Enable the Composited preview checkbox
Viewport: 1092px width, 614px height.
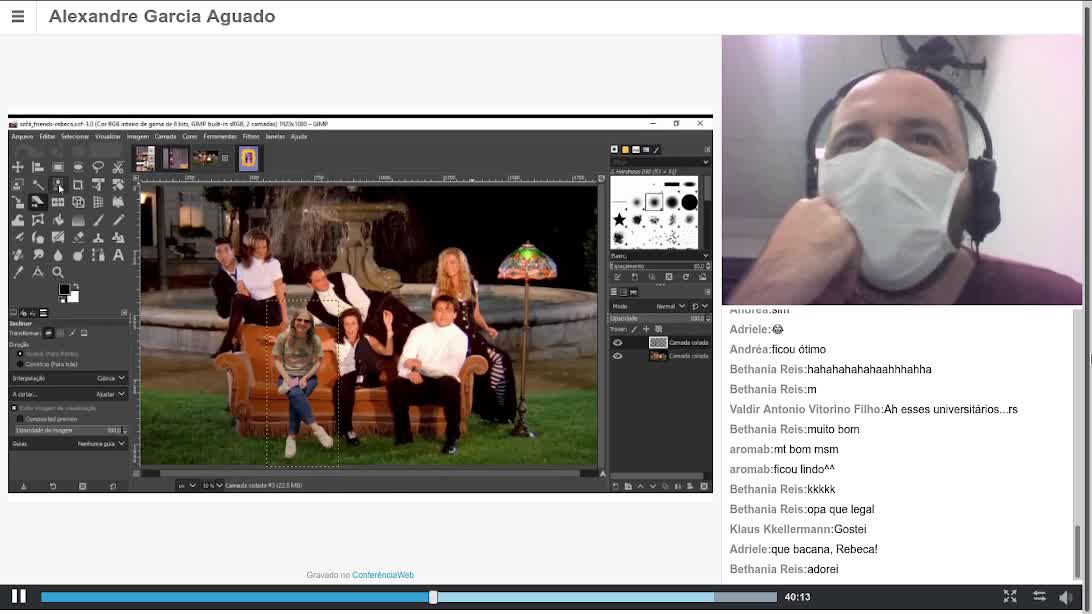pyautogui.click(x=20, y=419)
